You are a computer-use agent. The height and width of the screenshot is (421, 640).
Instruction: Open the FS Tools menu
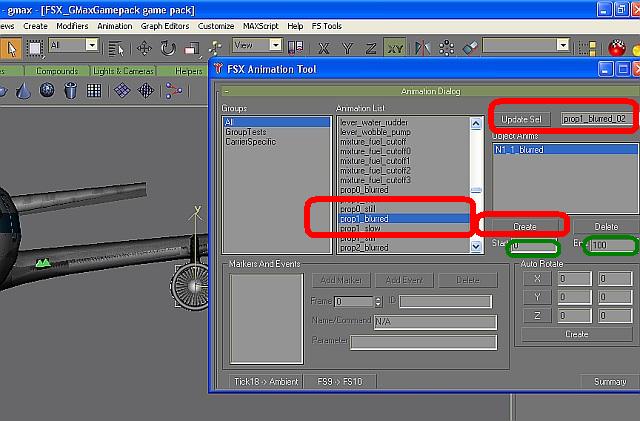326,25
